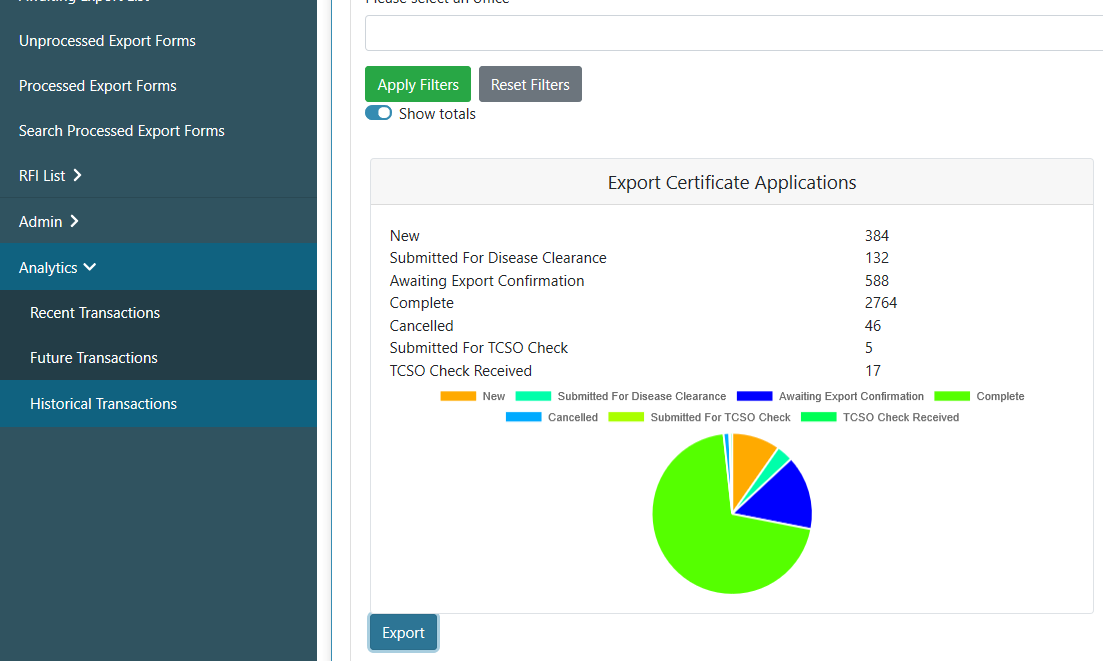Click the value 384

tap(876, 236)
